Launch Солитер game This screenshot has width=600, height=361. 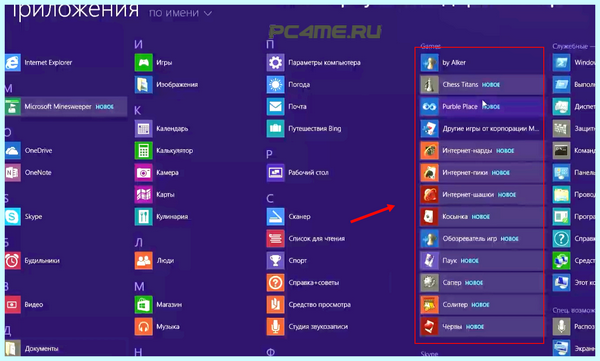point(481,305)
